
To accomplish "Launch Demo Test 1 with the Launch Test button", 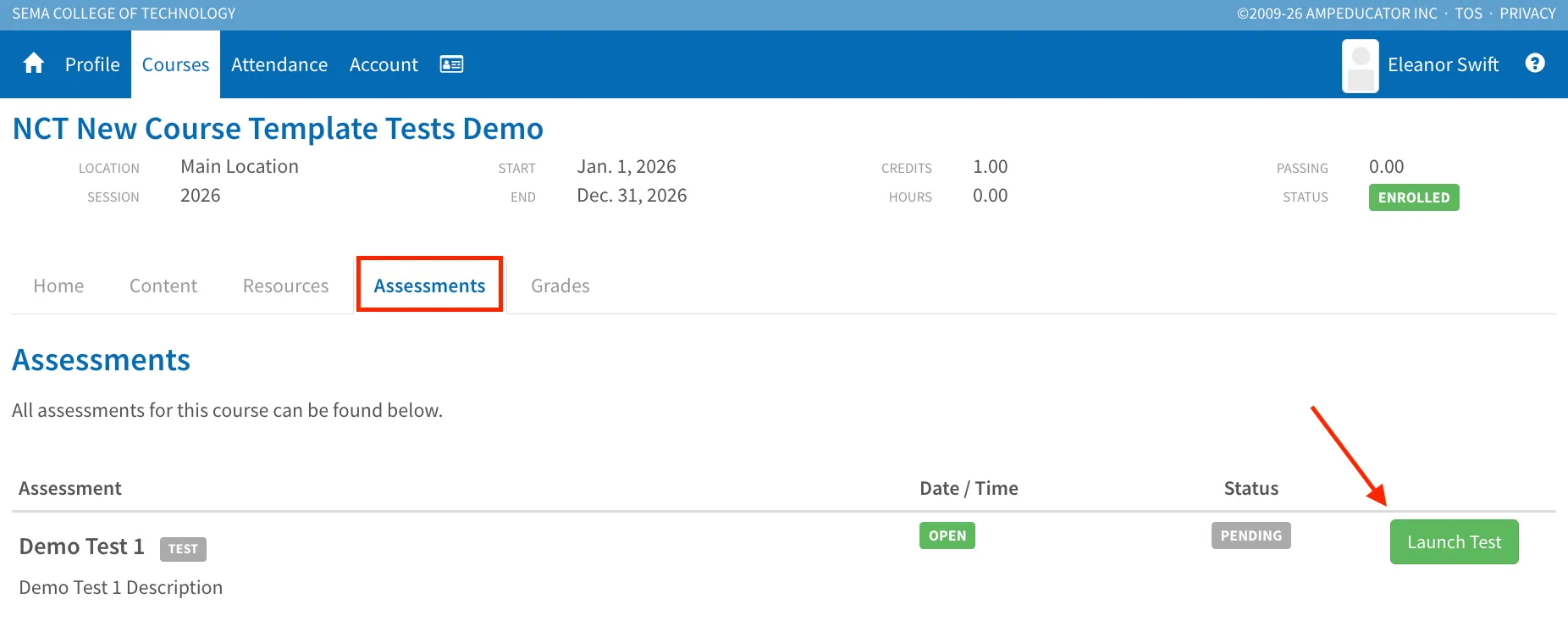I will (1455, 541).
